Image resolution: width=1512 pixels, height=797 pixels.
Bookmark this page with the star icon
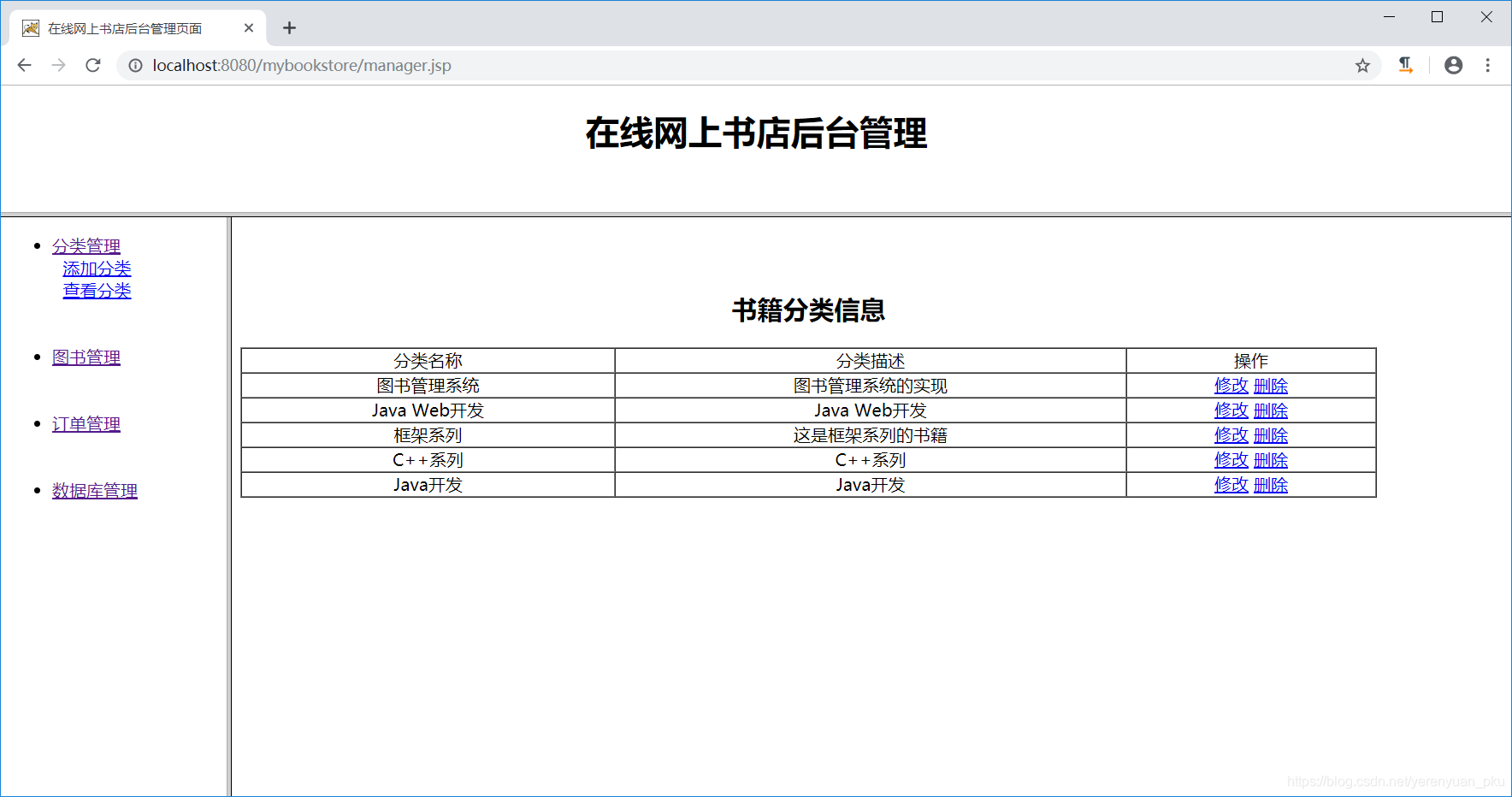[1362, 65]
